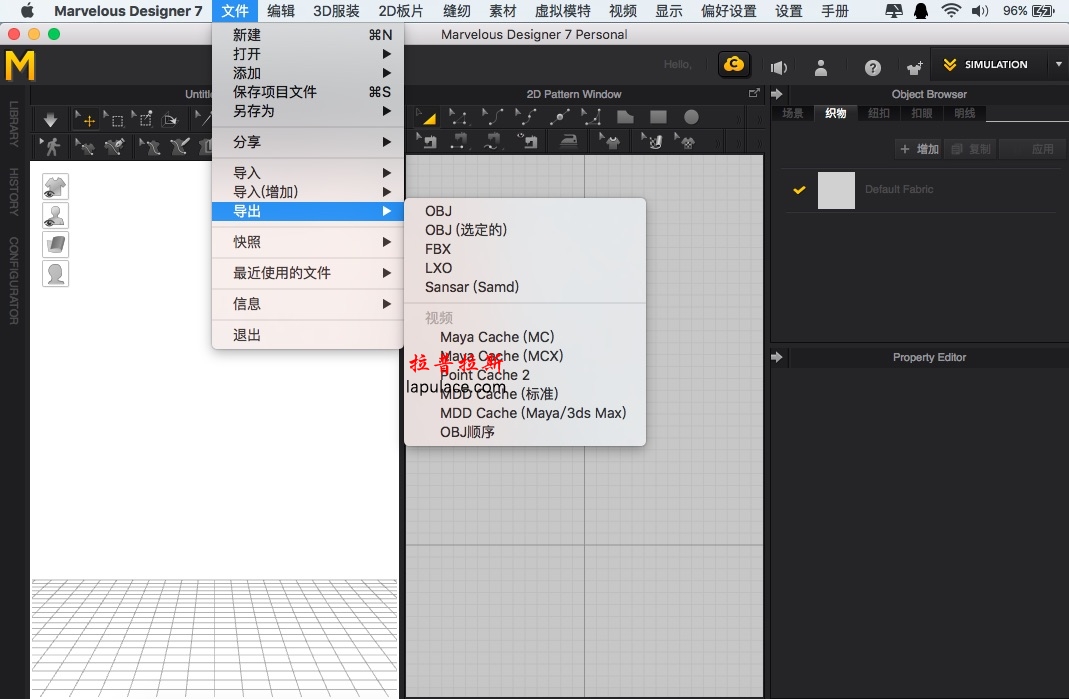Expand the 最近使用的文件 submenu

[x=308, y=273]
